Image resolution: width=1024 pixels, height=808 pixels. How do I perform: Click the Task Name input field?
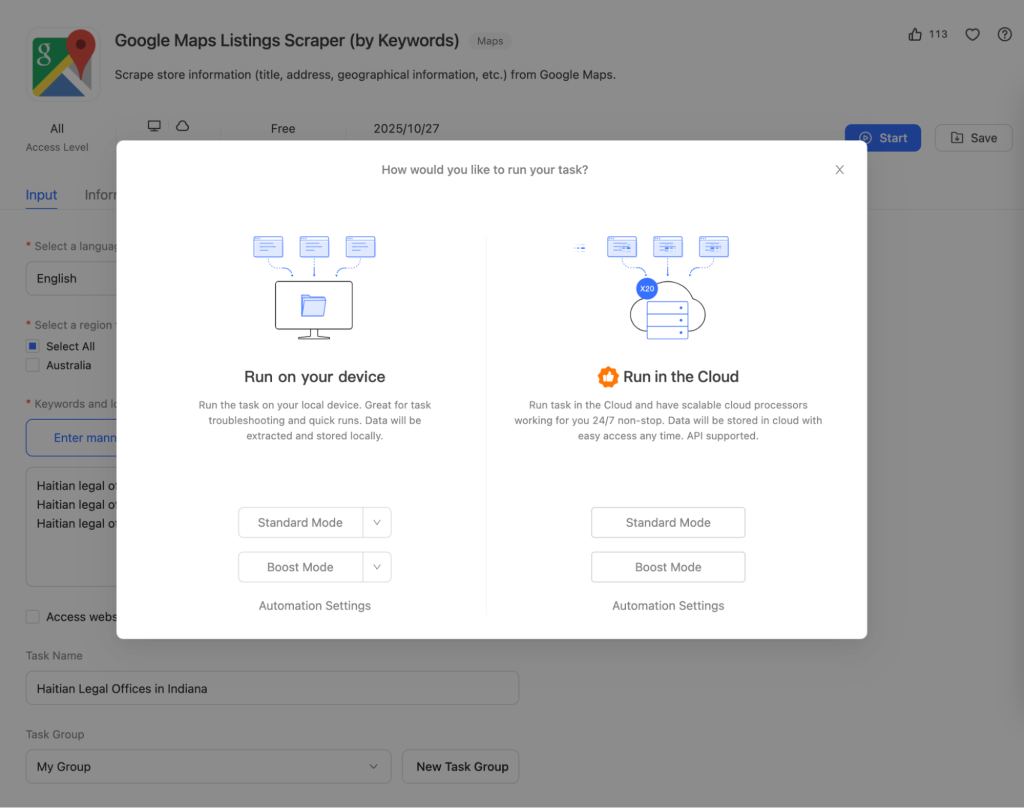tap(272, 688)
